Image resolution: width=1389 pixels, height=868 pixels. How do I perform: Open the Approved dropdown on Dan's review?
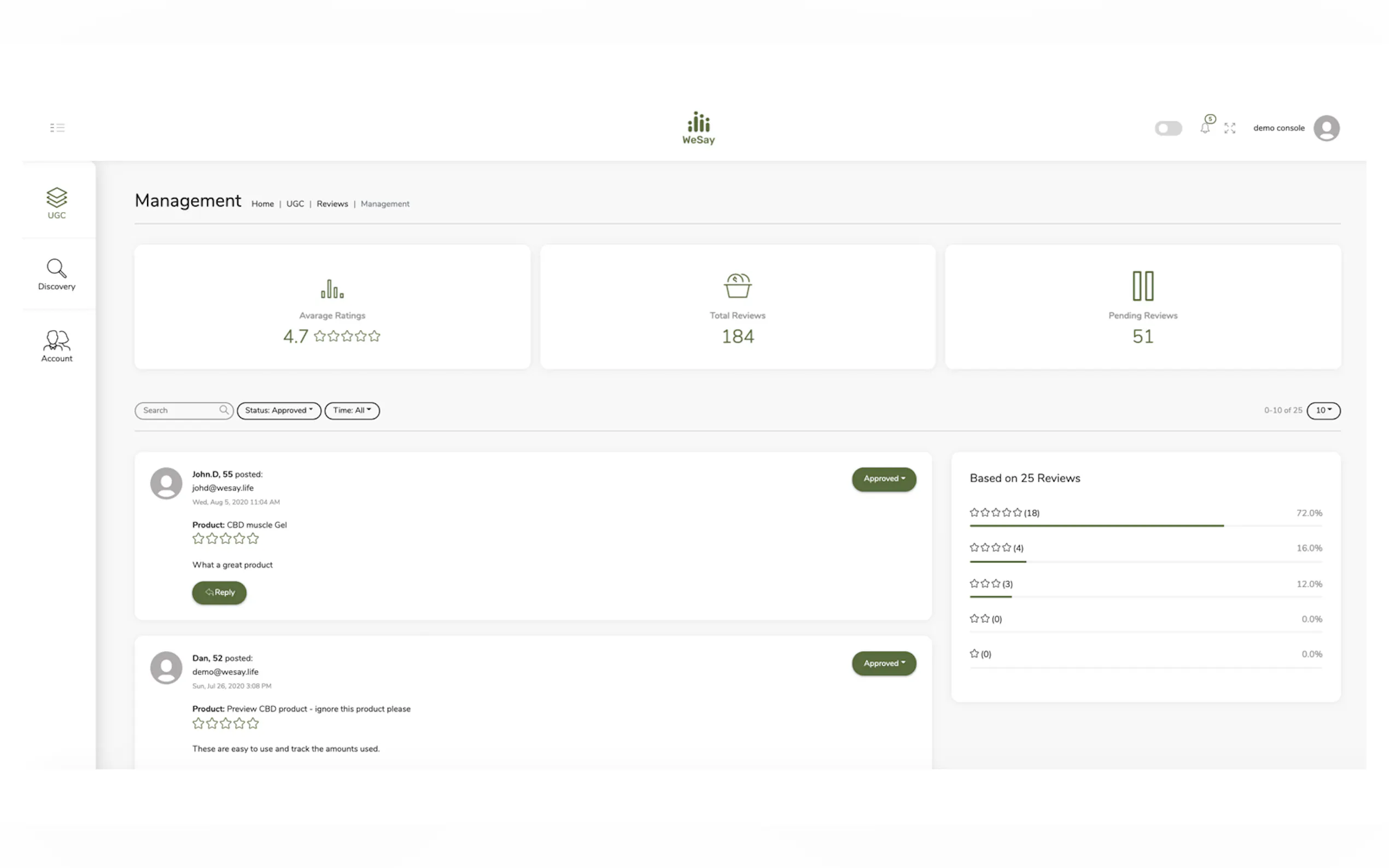pos(883,663)
